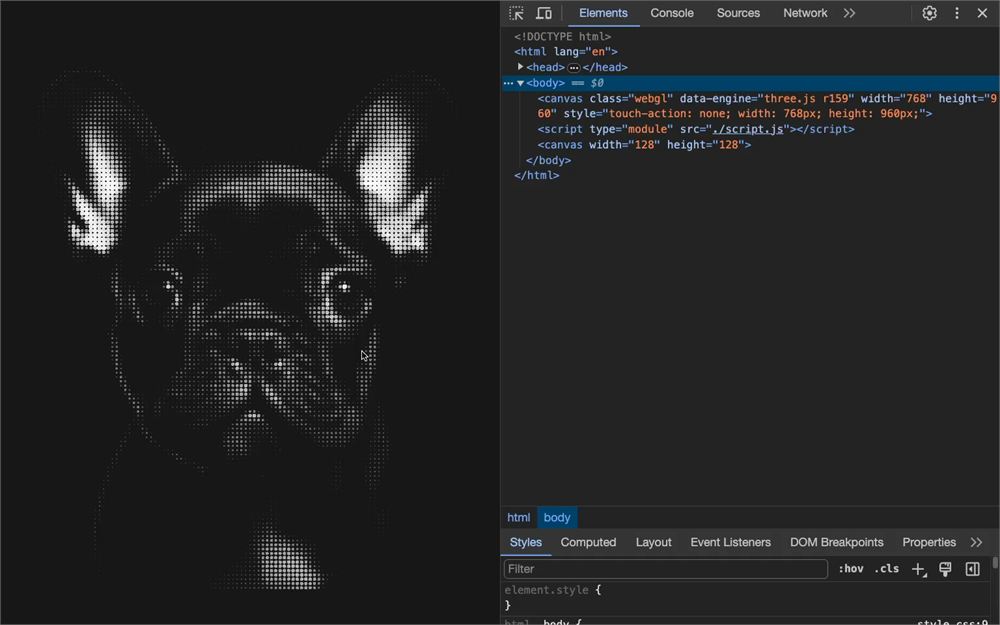Switch to the Network tab
The image size is (1000, 625).
tap(805, 13)
